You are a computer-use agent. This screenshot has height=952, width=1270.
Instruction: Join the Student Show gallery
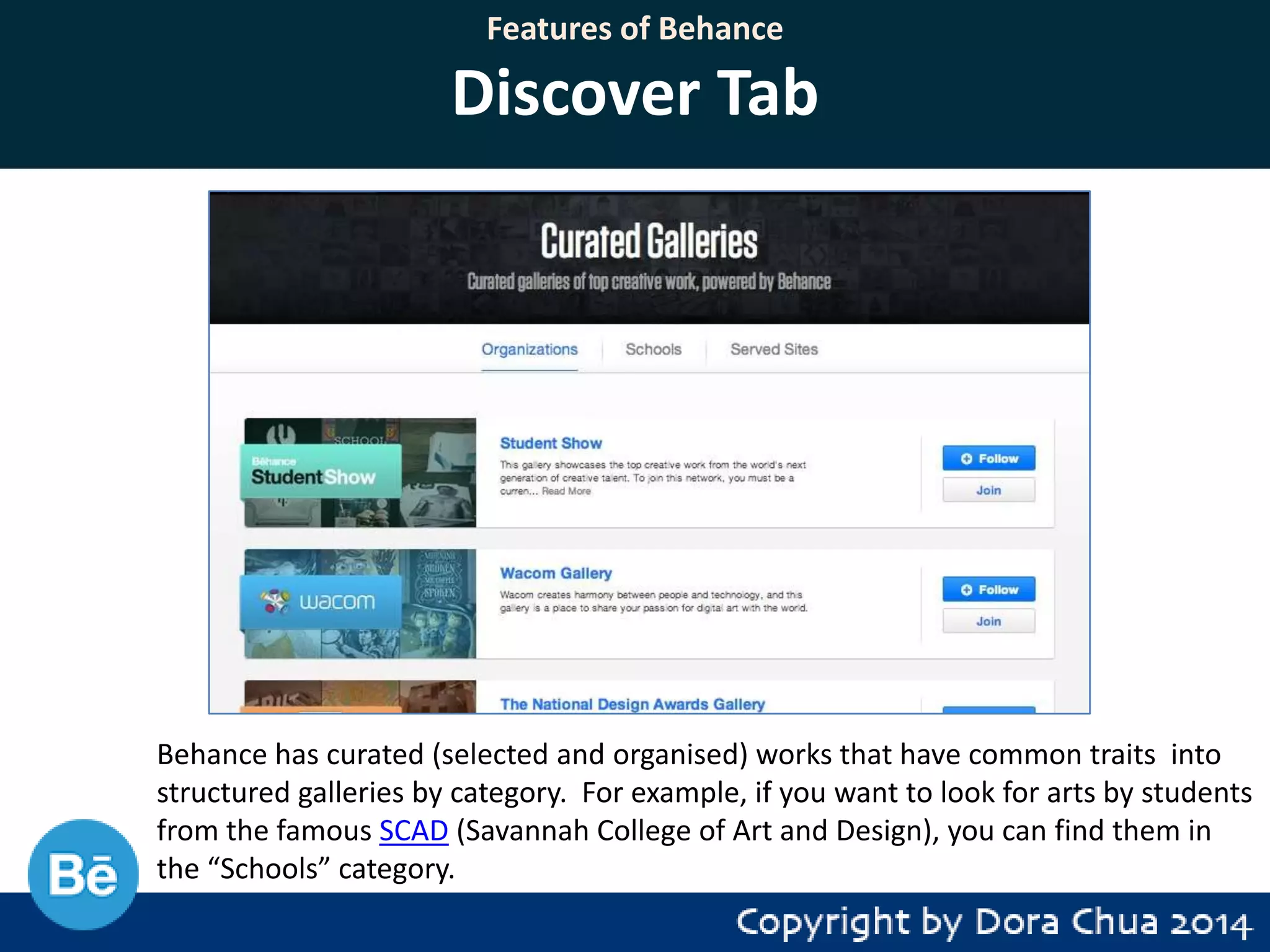coord(988,490)
